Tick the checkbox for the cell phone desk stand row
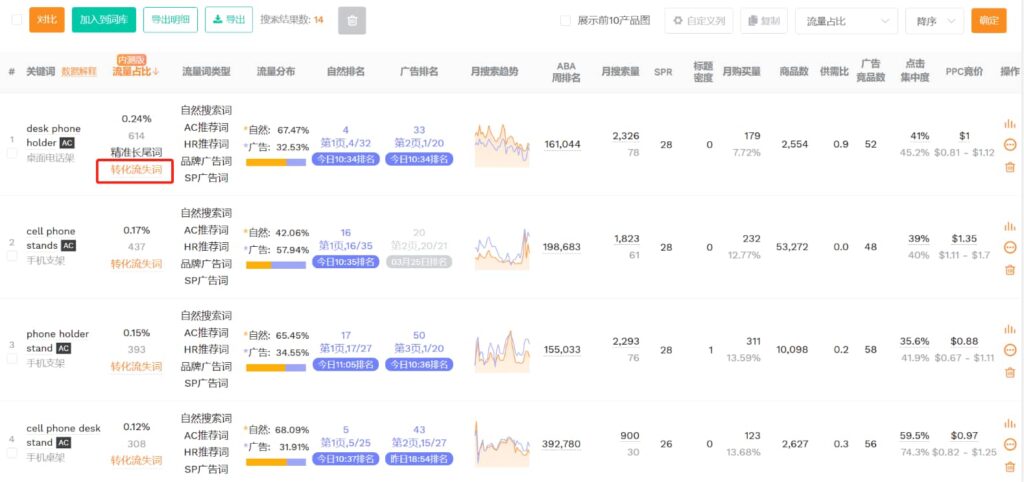 click(12, 453)
